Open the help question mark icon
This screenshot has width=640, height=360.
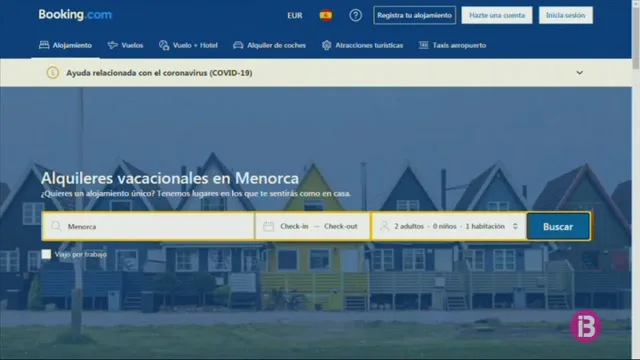pyautogui.click(x=356, y=16)
